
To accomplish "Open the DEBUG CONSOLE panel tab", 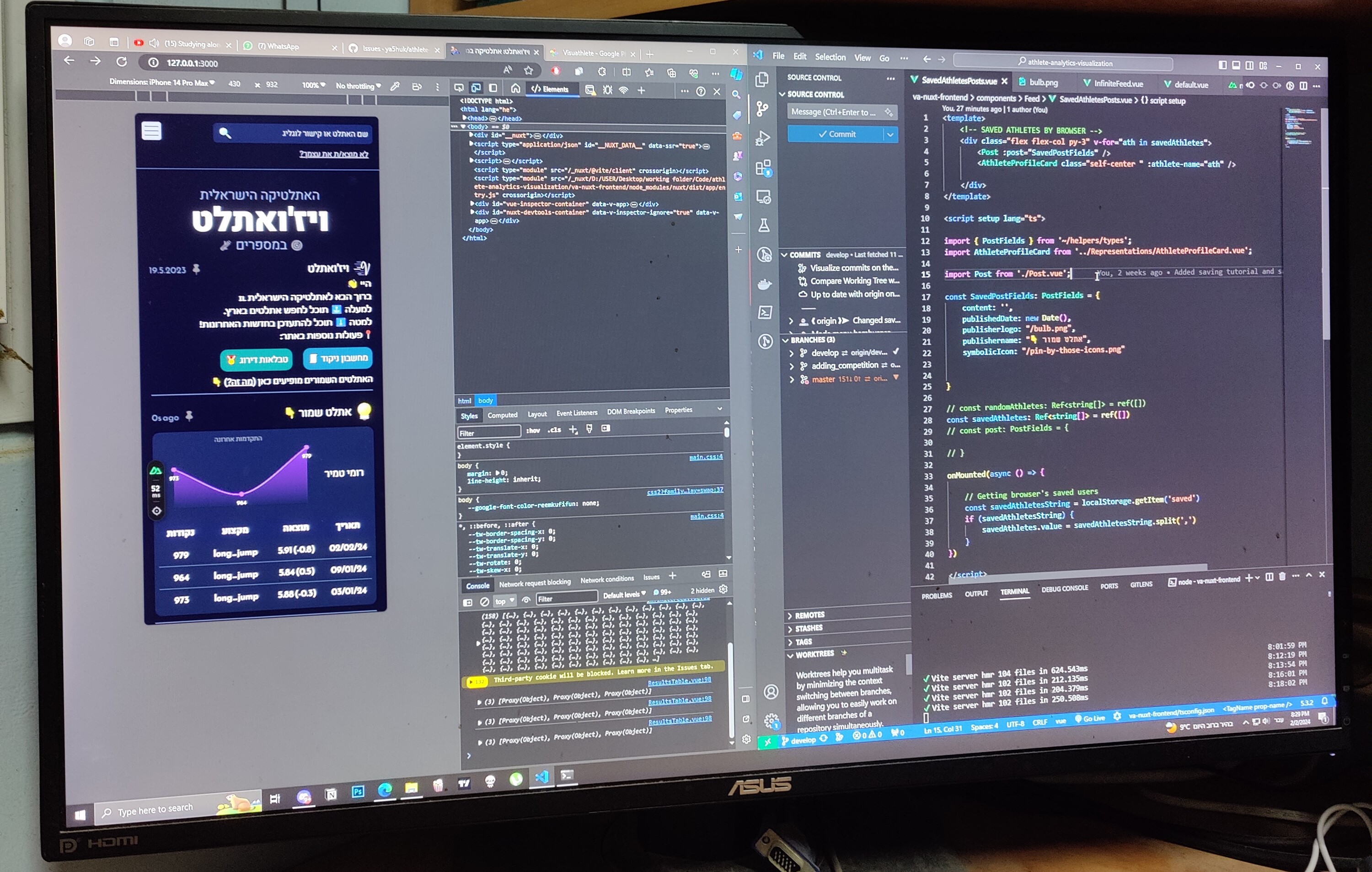I will [x=1064, y=588].
